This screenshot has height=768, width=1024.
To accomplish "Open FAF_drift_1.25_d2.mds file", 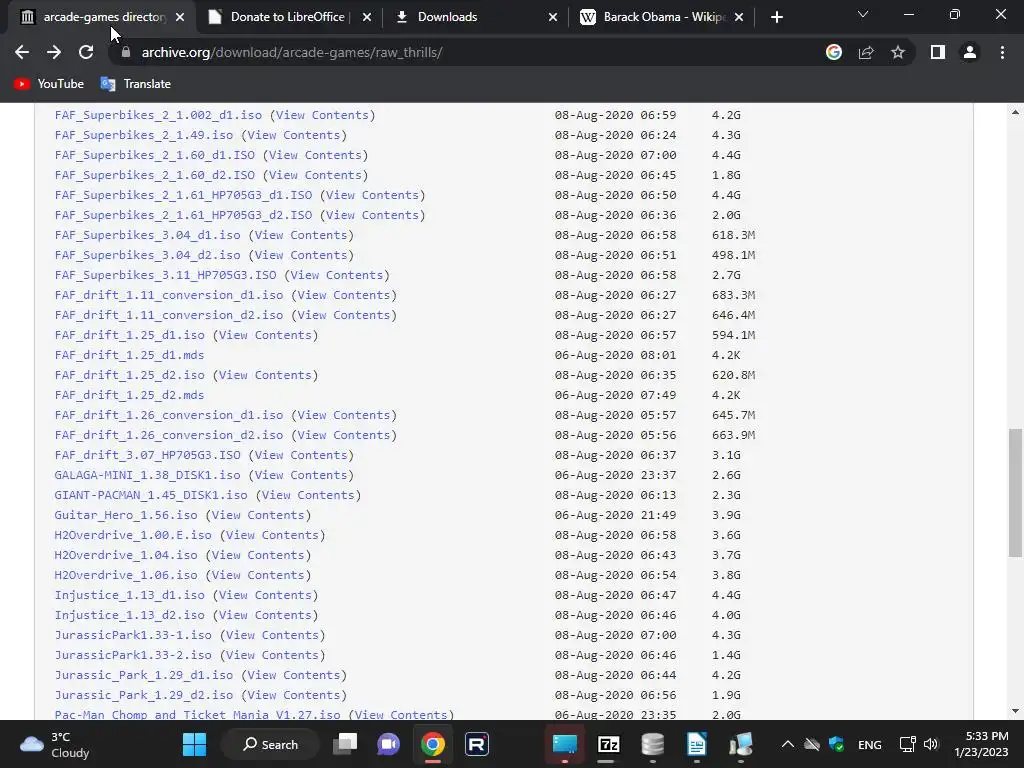I will click(x=129, y=395).
